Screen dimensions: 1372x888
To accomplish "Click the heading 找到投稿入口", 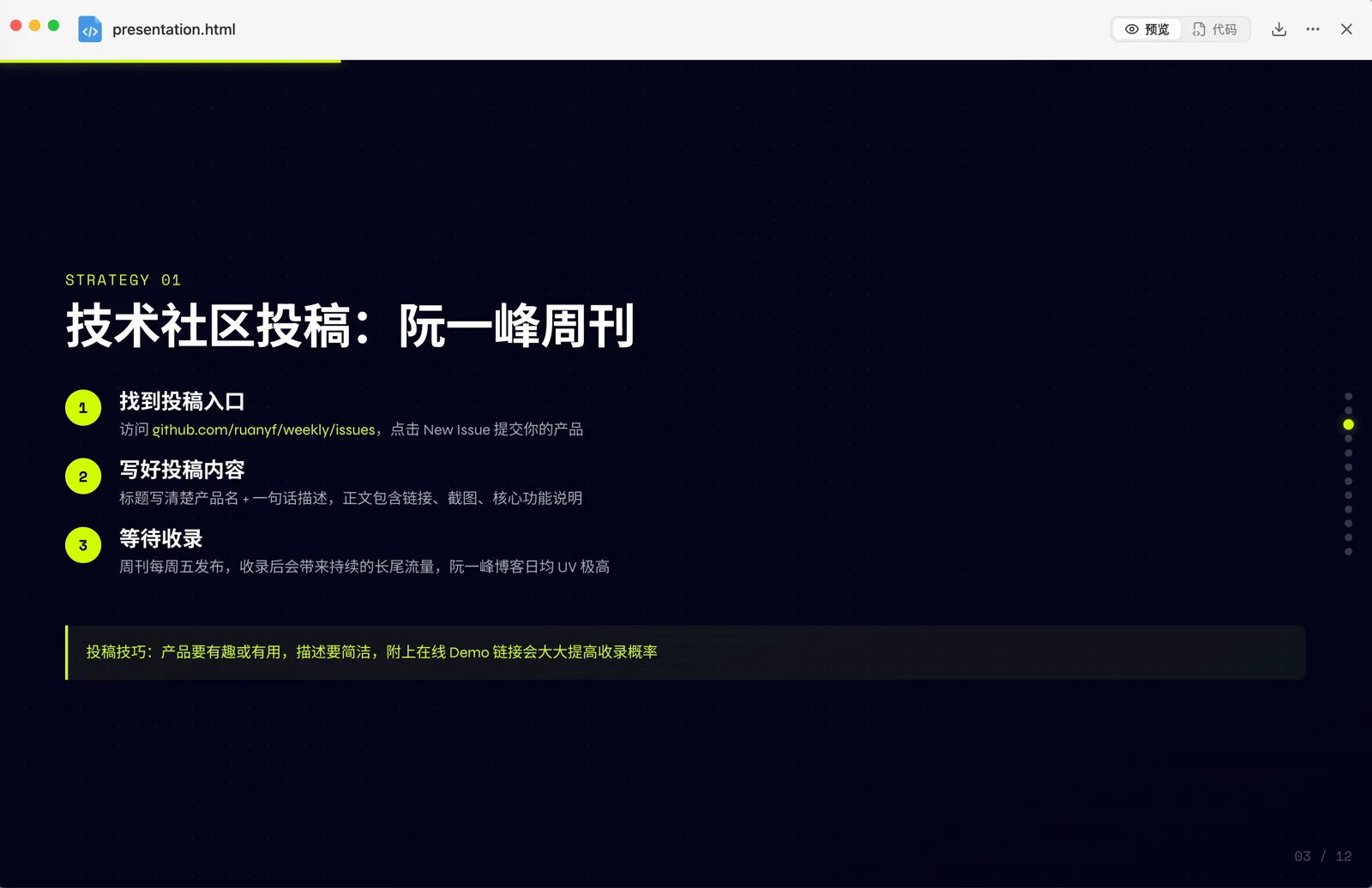I will (x=182, y=401).
